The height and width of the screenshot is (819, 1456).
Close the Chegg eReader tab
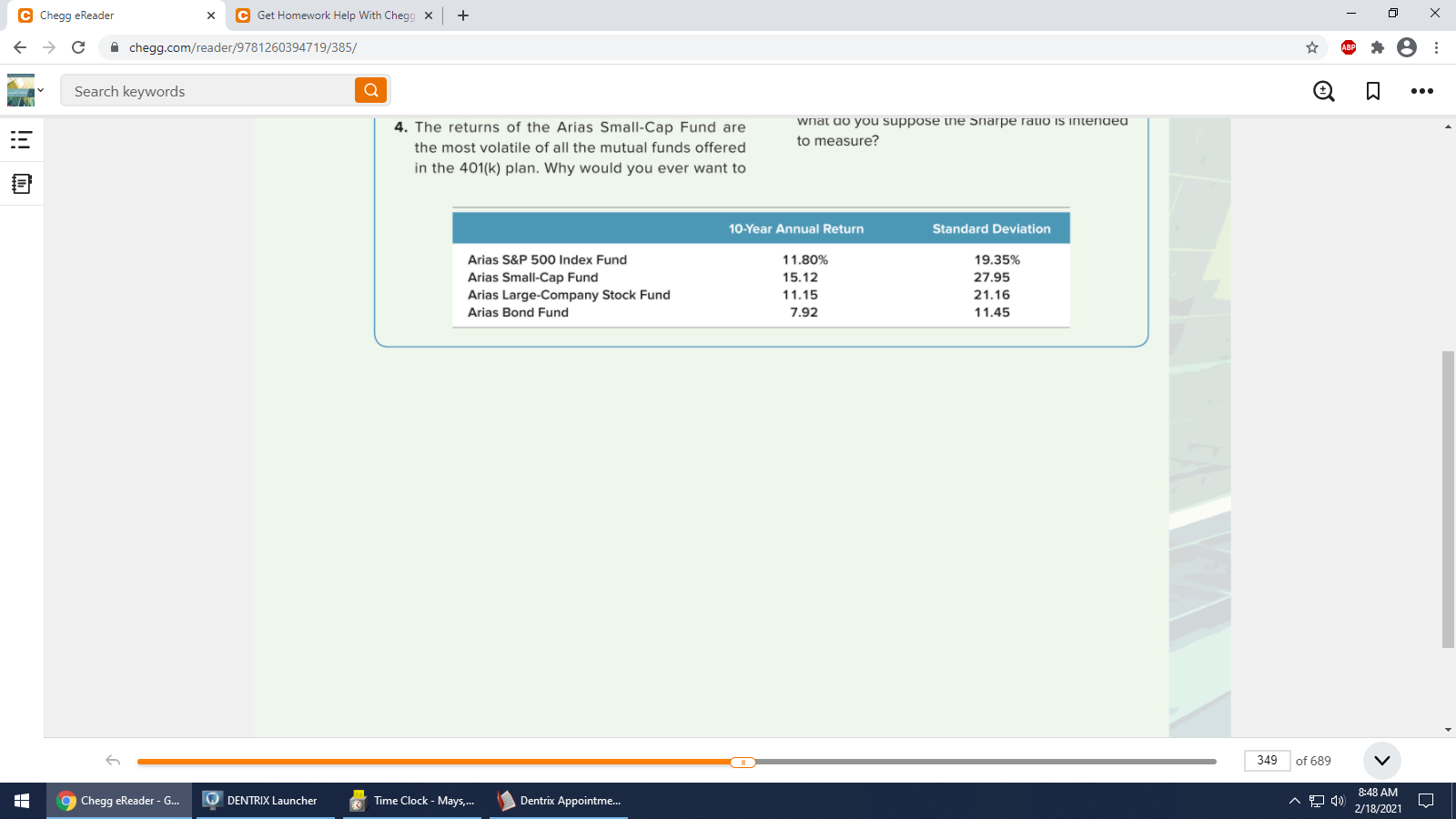[x=211, y=15]
